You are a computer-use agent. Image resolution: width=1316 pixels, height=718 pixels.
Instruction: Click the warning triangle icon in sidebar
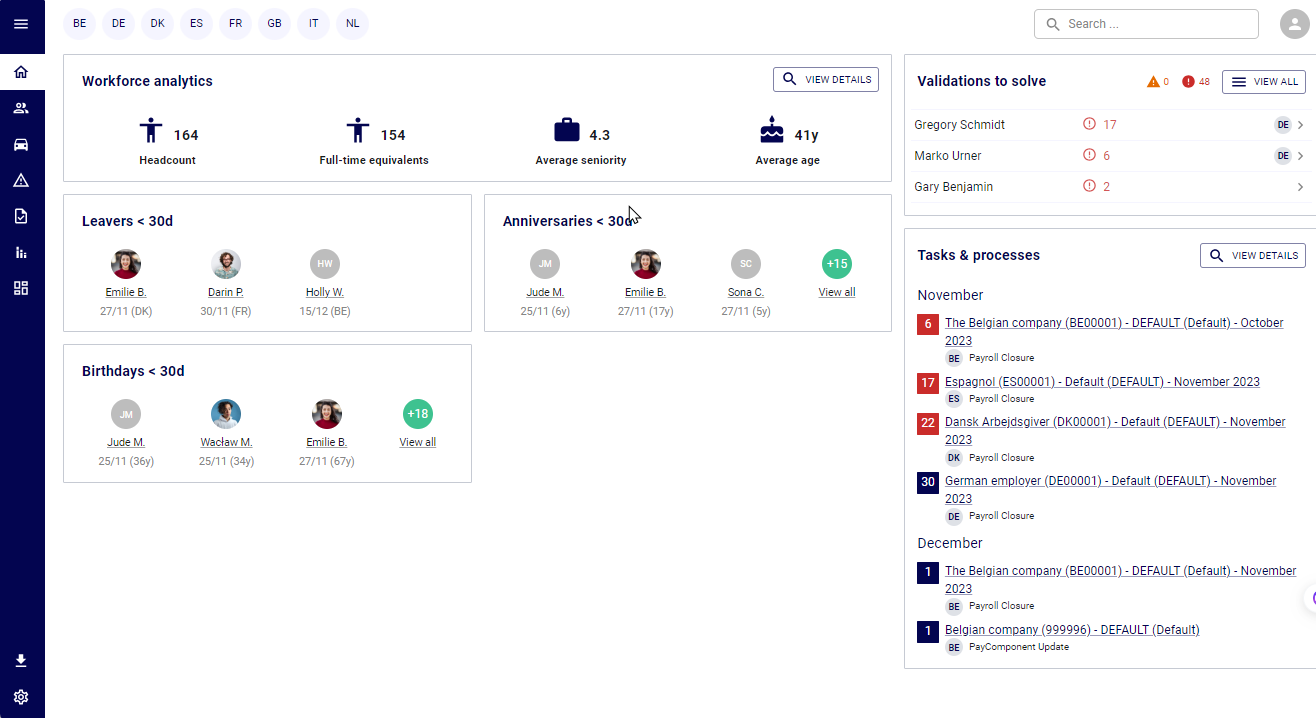click(x=21, y=180)
